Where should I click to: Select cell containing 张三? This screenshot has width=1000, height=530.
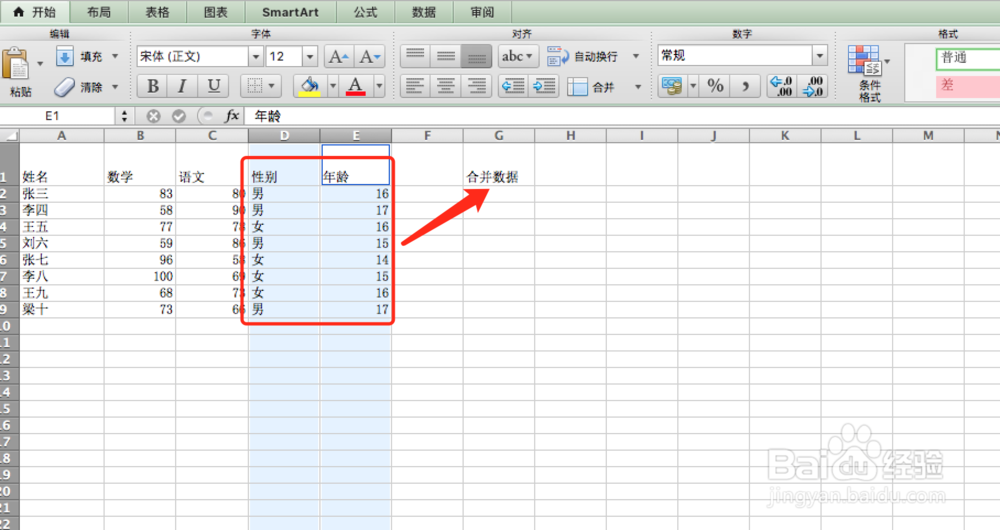[62, 194]
